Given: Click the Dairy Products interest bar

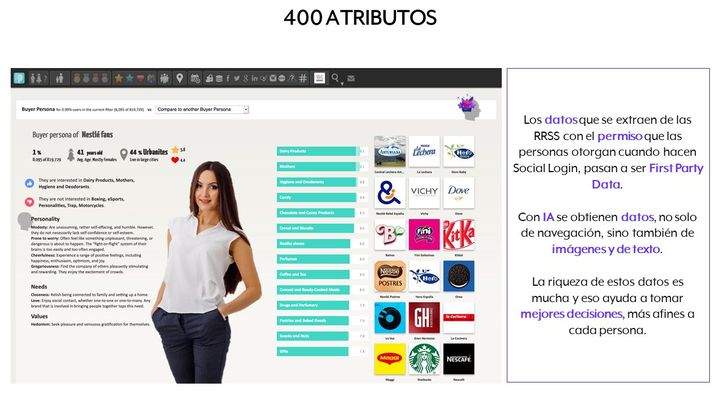Looking at the screenshot, I should click(x=318, y=151).
